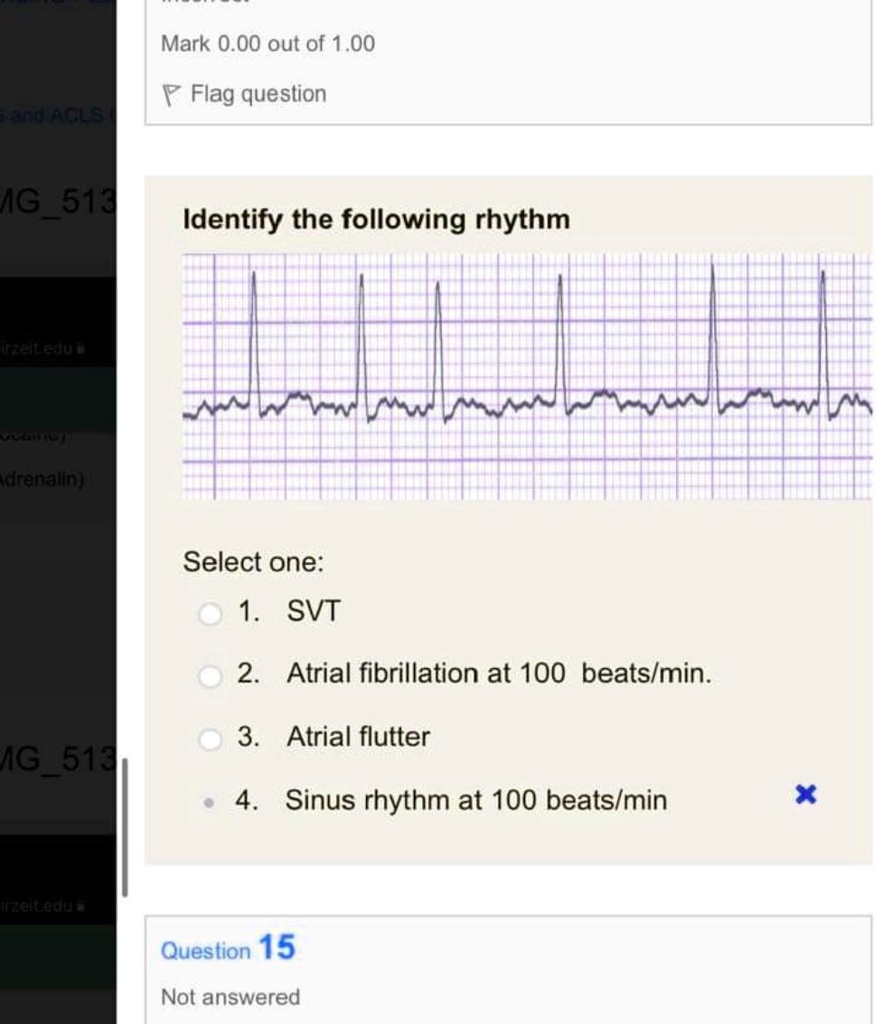This screenshot has height=1024, width=878.
Task: Click the vertical scrollbar in dark sidebar
Action: pyautogui.click(x=125, y=827)
